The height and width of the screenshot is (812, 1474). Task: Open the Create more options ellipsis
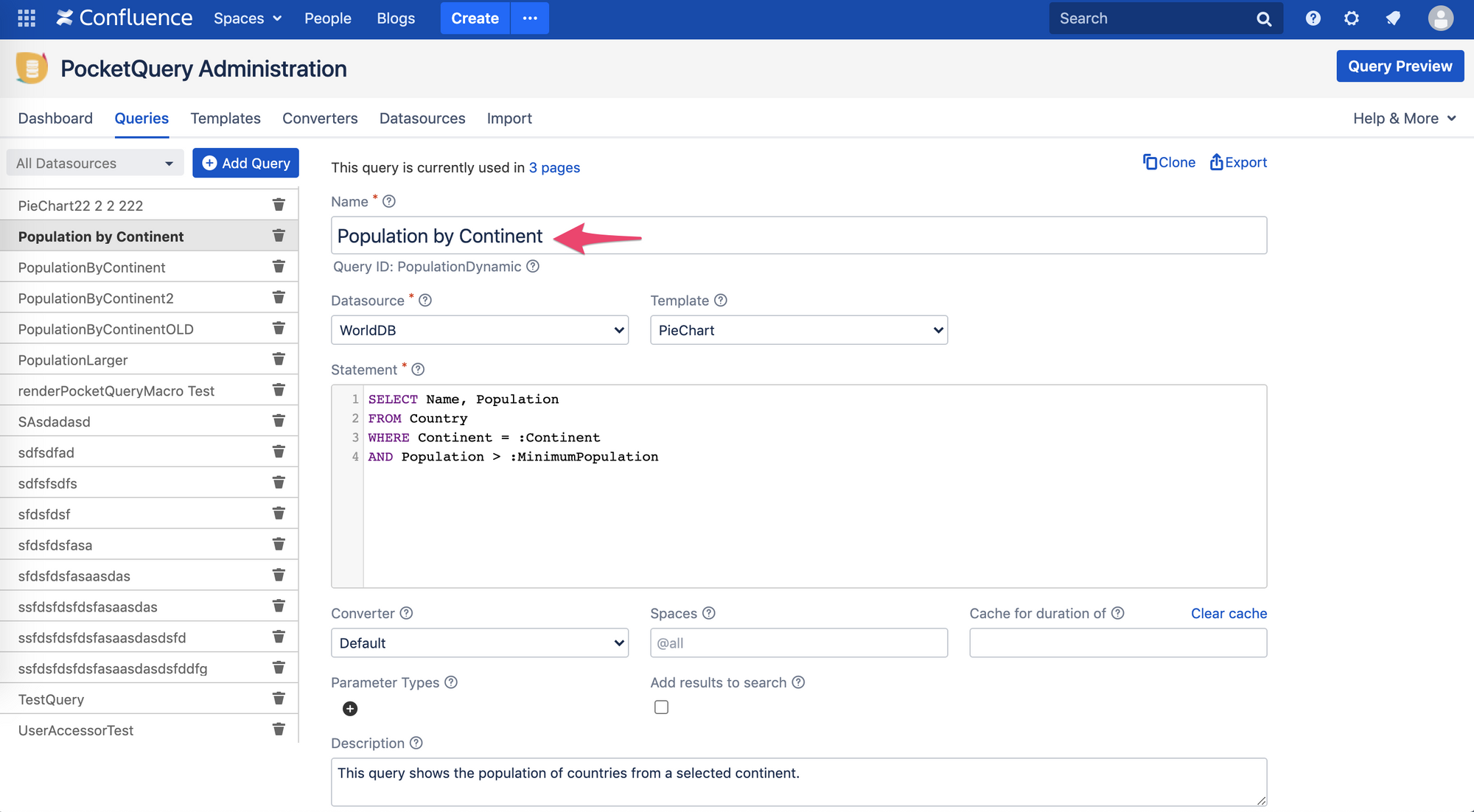530,18
